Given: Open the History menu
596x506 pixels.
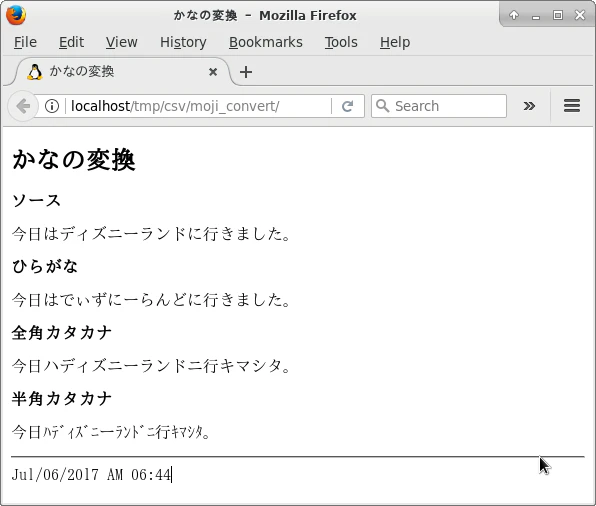Looking at the screenshot, I should 183,42.
